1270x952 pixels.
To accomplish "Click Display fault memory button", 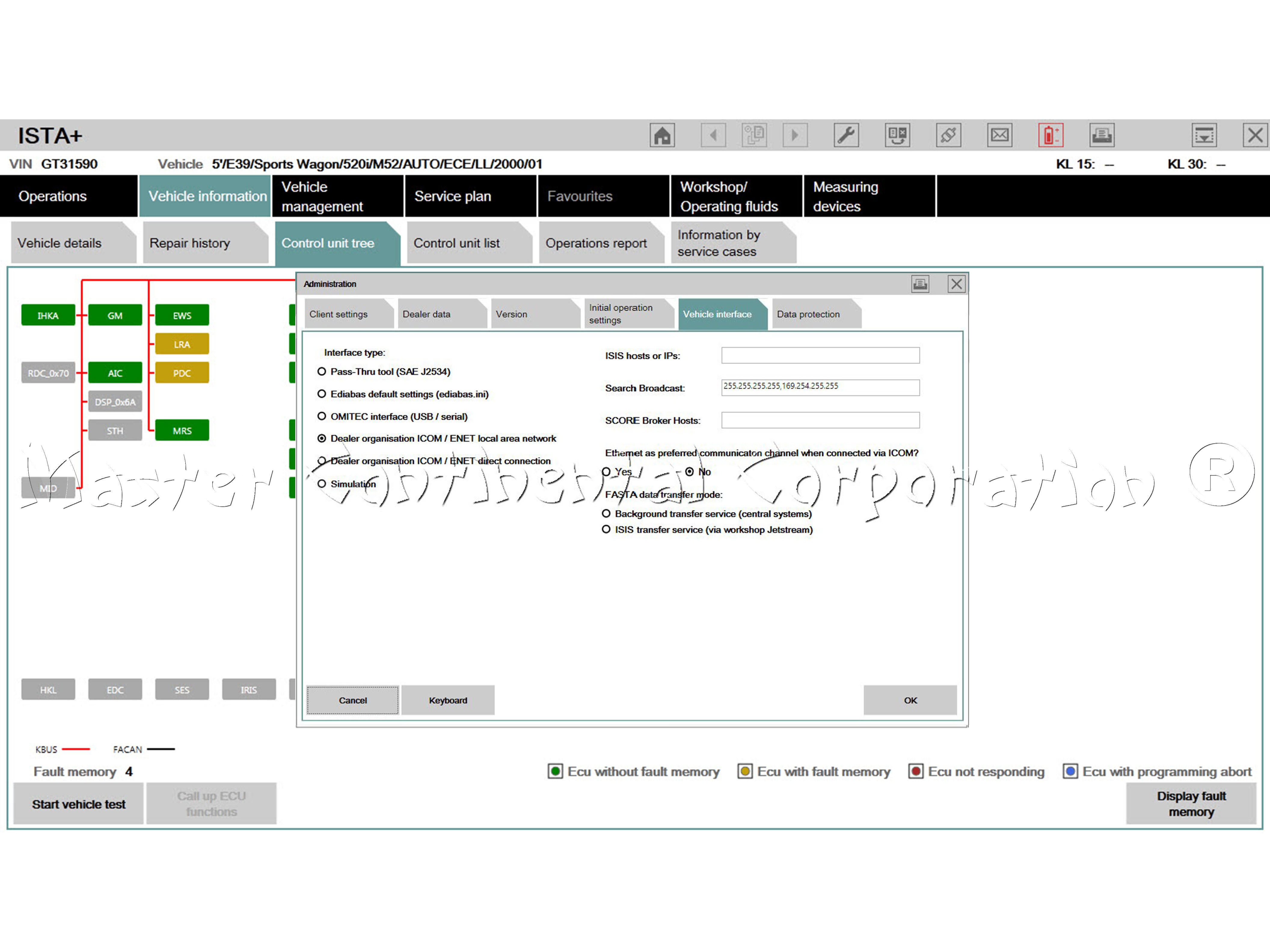I will 1191,804.
